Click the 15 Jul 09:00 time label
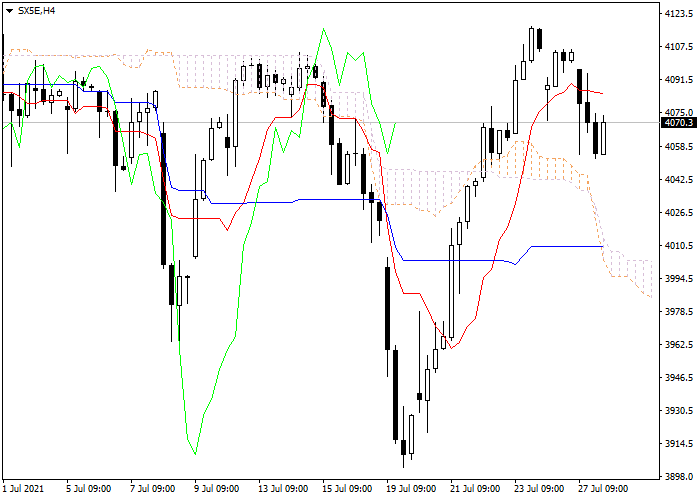700x500 pixels. pos(347,488)
